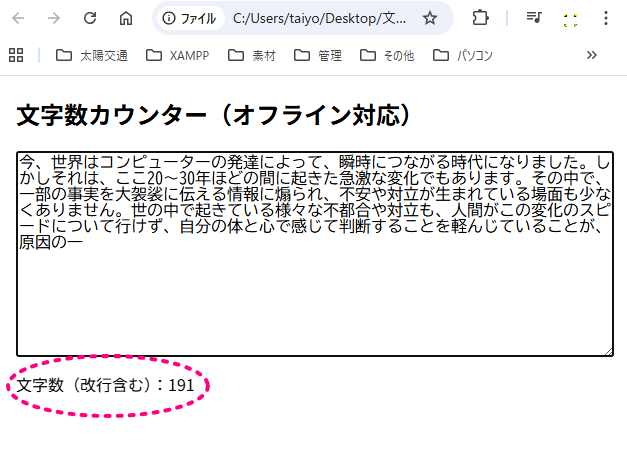This screenshot has width=627, height=453.
Task: Open the media control icon
Action: tap(534, 18)
